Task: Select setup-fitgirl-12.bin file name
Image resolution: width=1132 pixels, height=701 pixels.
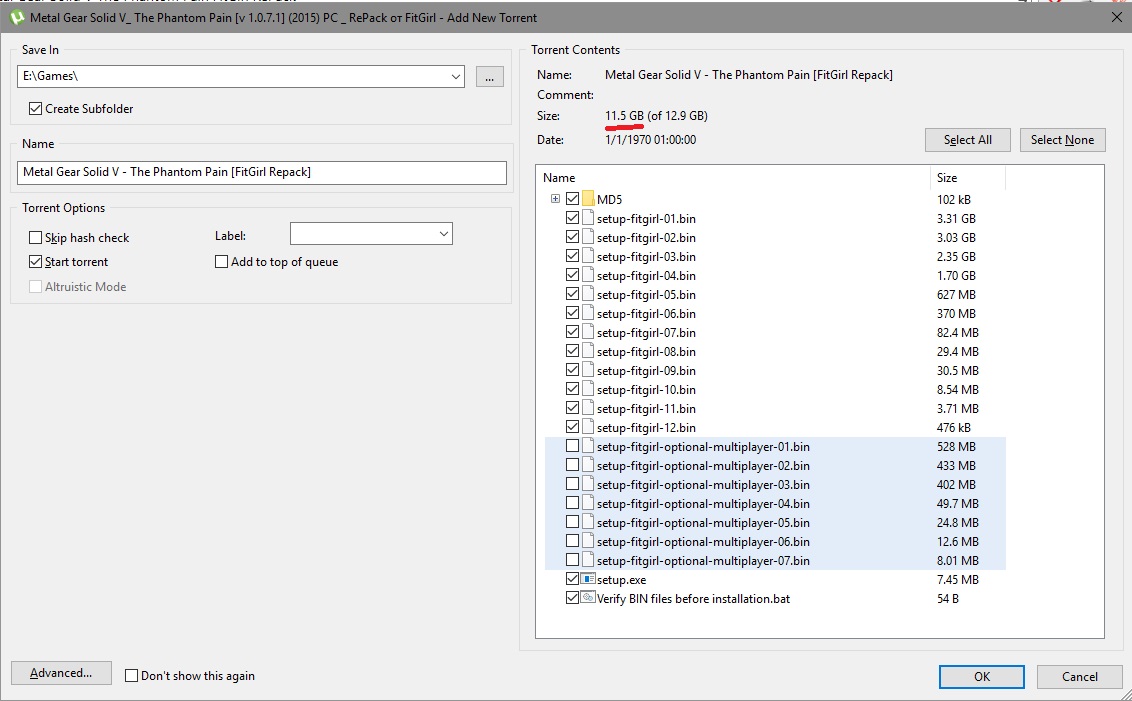Action: click(646, 427)
